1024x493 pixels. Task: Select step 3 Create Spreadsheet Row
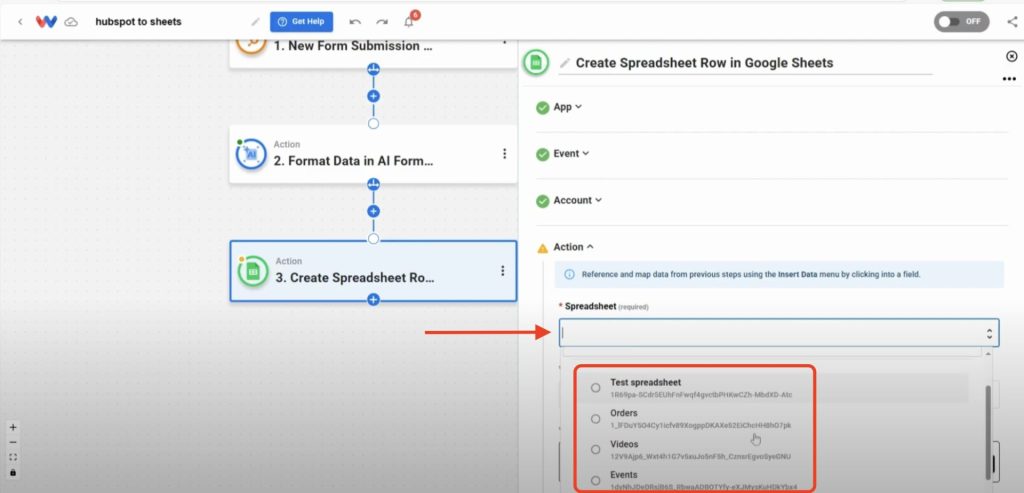click(x=373, y=270)
